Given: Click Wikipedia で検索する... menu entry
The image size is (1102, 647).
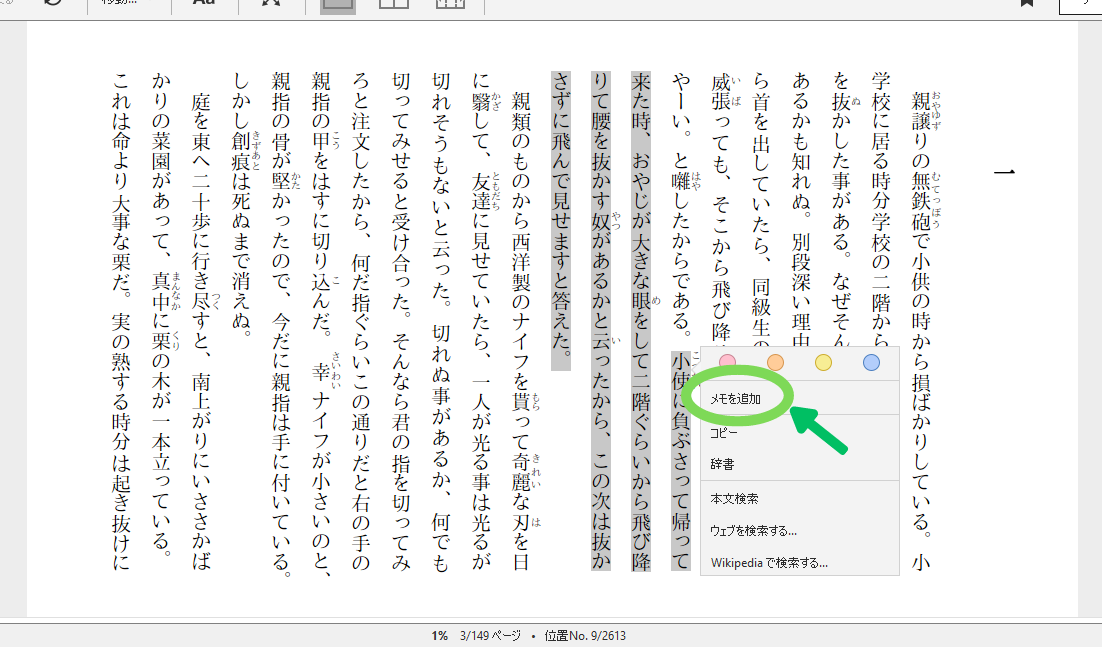Looking at the screenshot, I should (769, 562).
